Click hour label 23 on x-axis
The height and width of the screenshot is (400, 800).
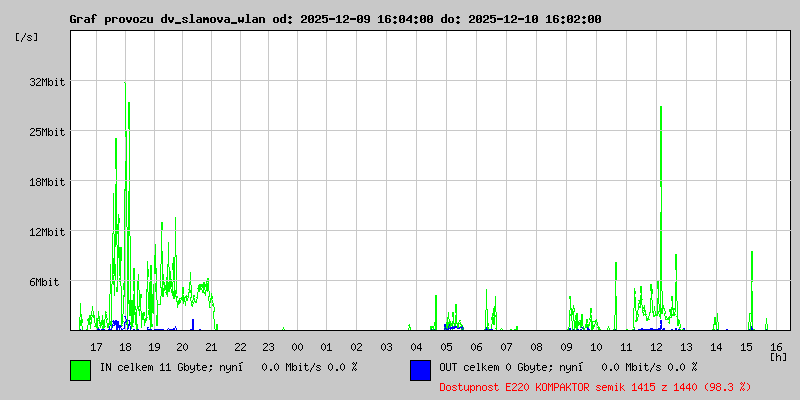[268, 347]
